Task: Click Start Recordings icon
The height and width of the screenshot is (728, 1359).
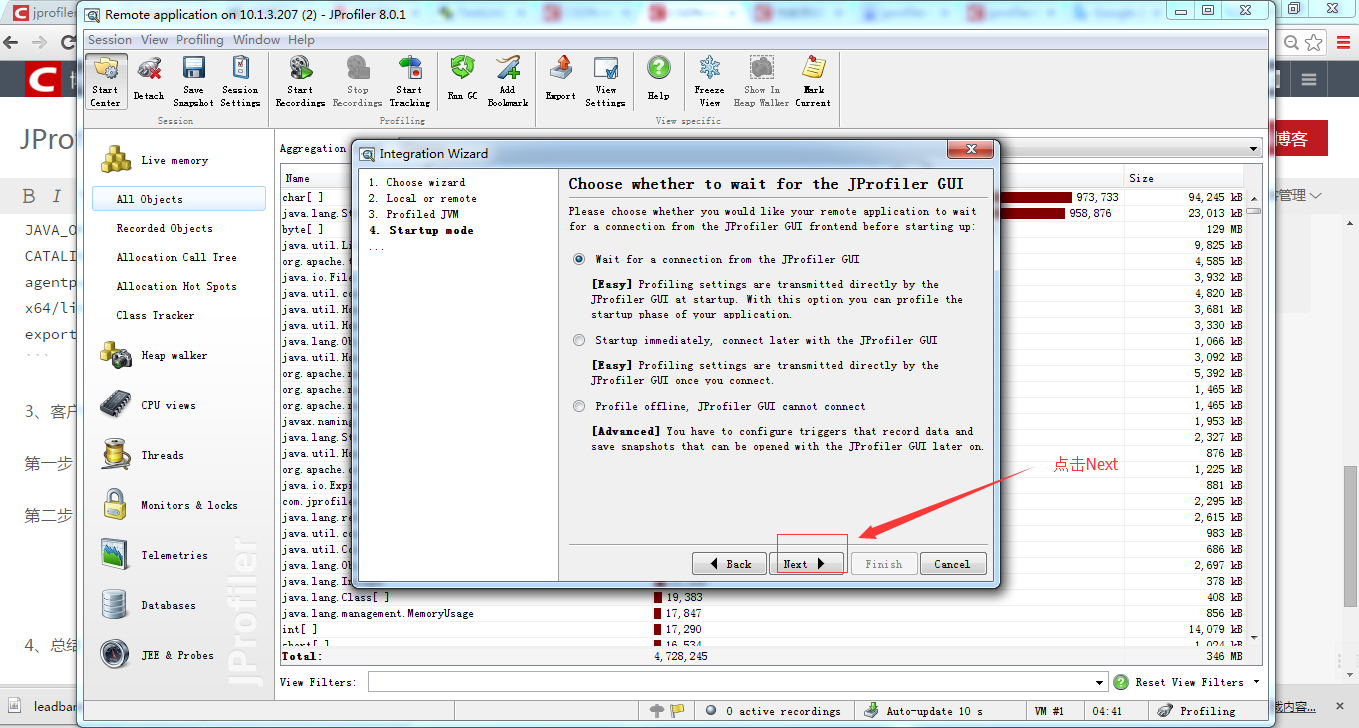Action: [300, 81]
